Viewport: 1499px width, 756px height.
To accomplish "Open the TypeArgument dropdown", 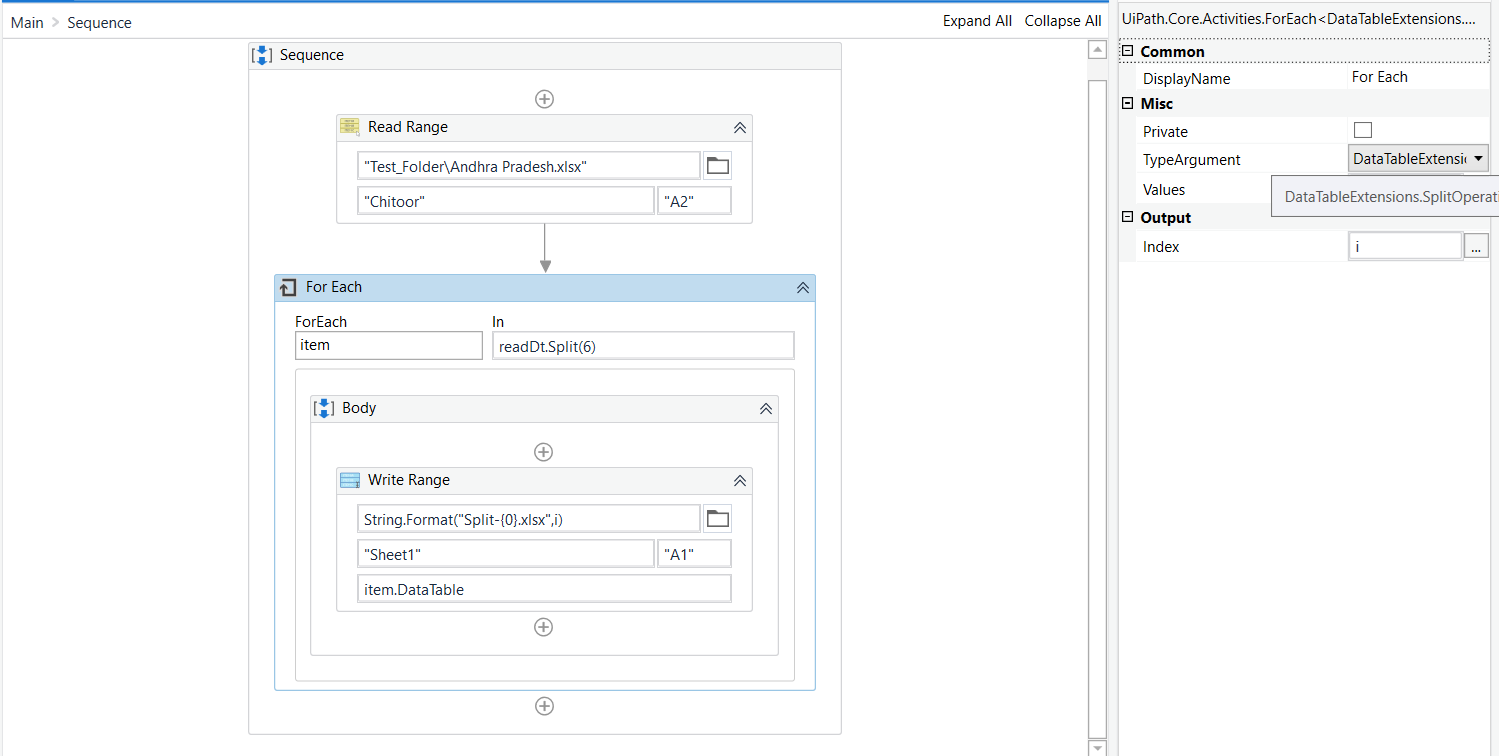I will tap(1480, 158).
